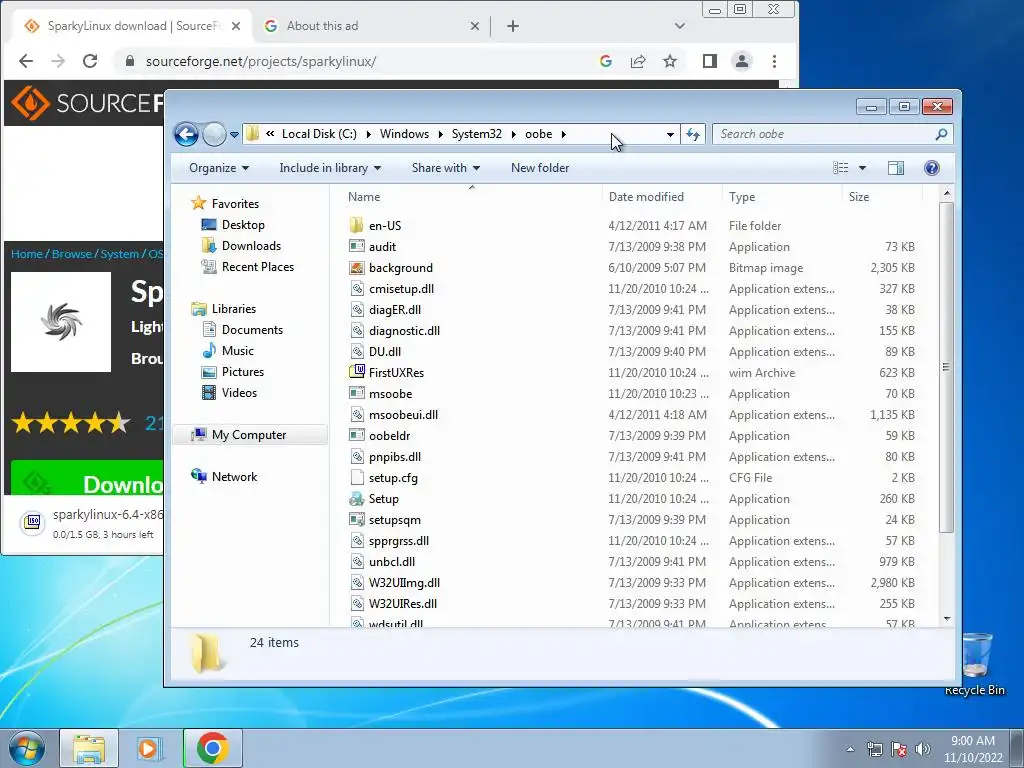Select My Computer in navigation pane
1024x768 pixels.
click(x=249, y=435)
